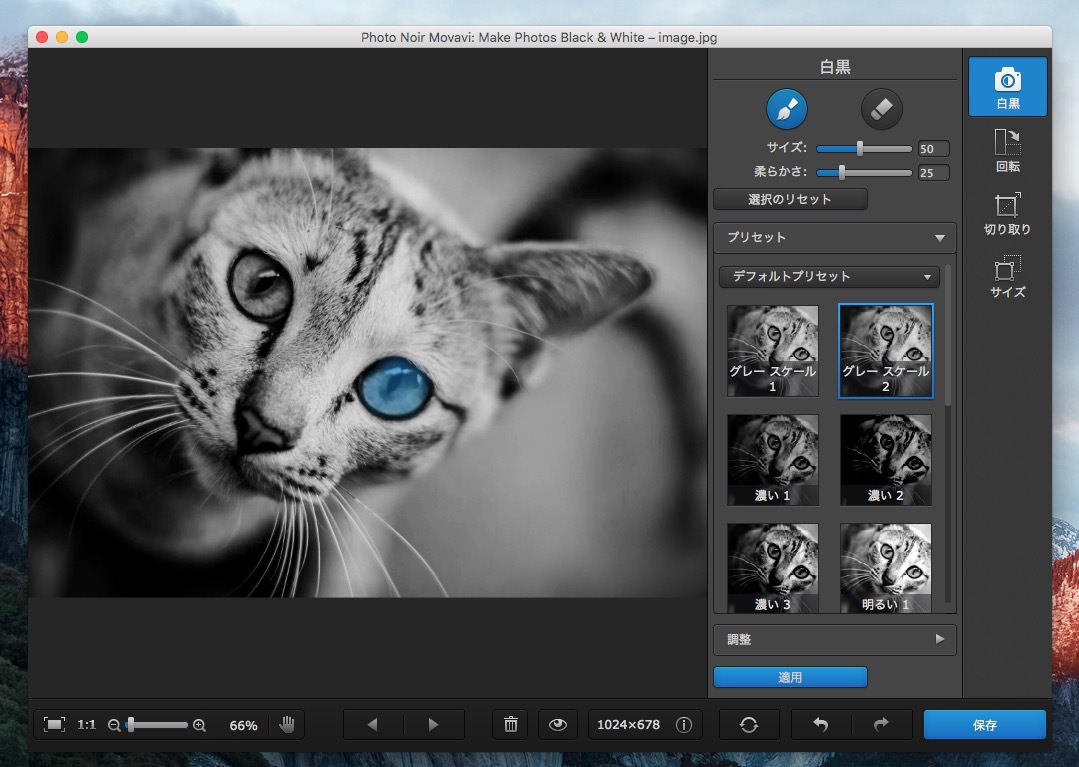This screenshot has width=1079, height=767.
Task: Click the 適用 apply button
Action: click(790, 677)
